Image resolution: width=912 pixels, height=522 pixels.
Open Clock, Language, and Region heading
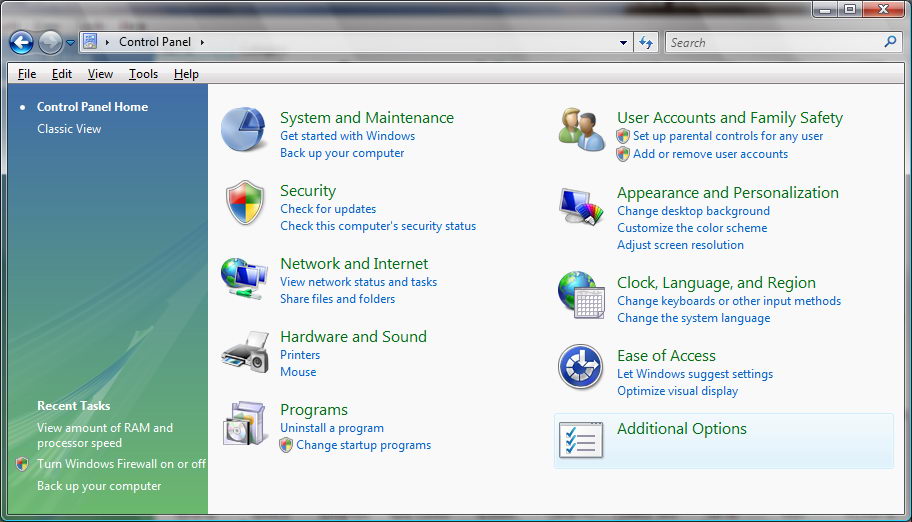pyautogui.click(x=717, y=283)
